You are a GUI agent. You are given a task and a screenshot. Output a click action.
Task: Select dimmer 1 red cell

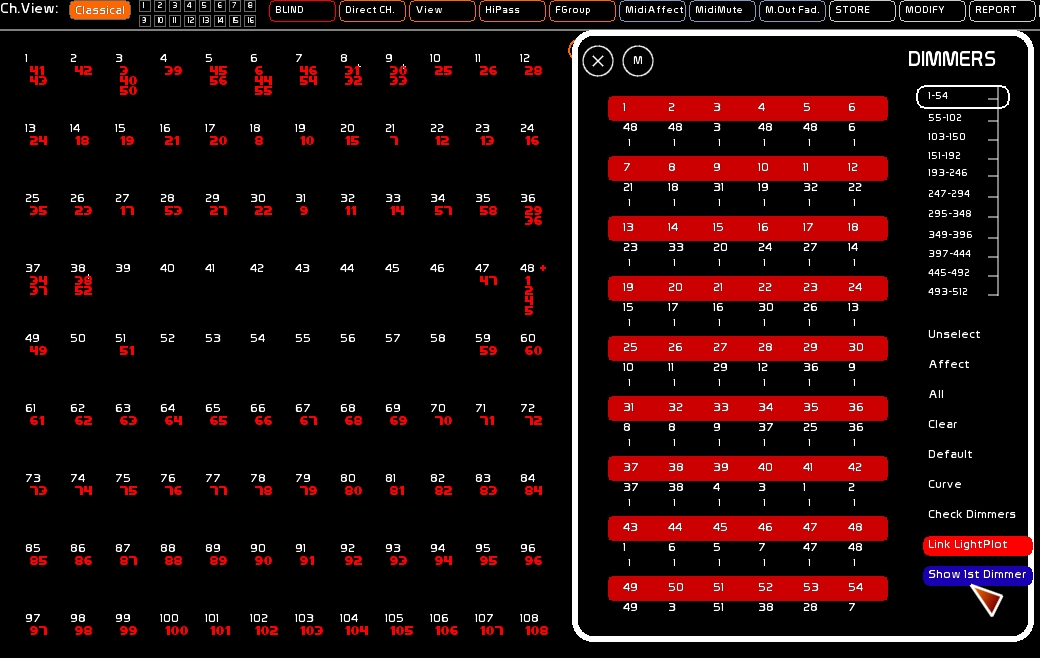[624, 107]
